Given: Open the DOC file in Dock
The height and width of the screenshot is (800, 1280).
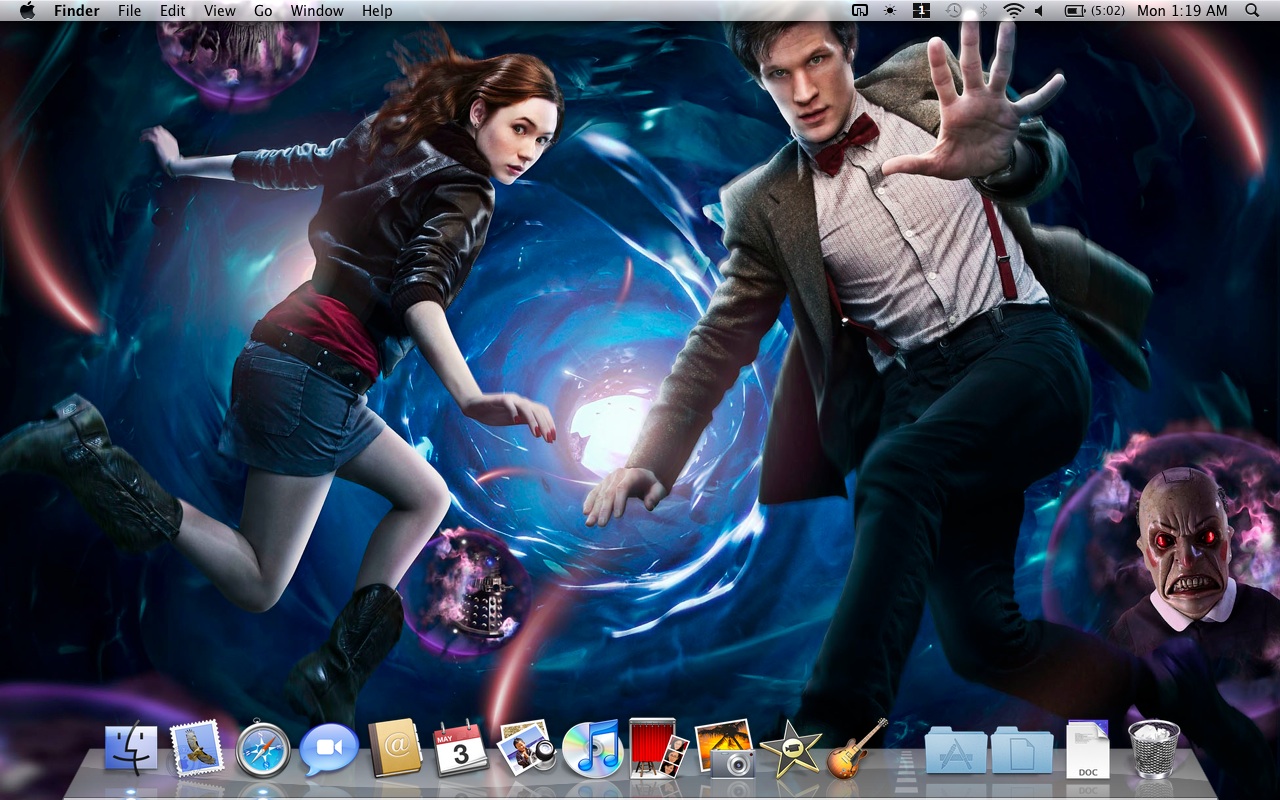Looking at the screenshot, I should coord(1088,750).
